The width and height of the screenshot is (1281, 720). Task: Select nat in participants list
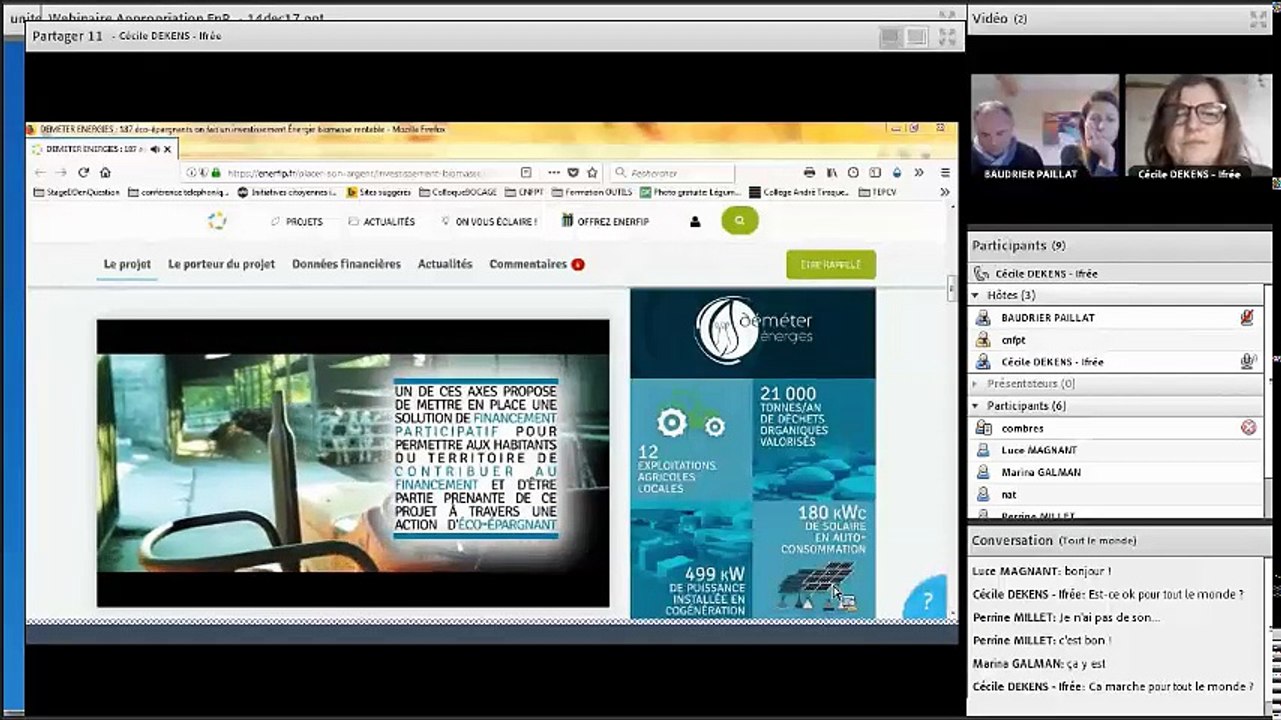1113,494
